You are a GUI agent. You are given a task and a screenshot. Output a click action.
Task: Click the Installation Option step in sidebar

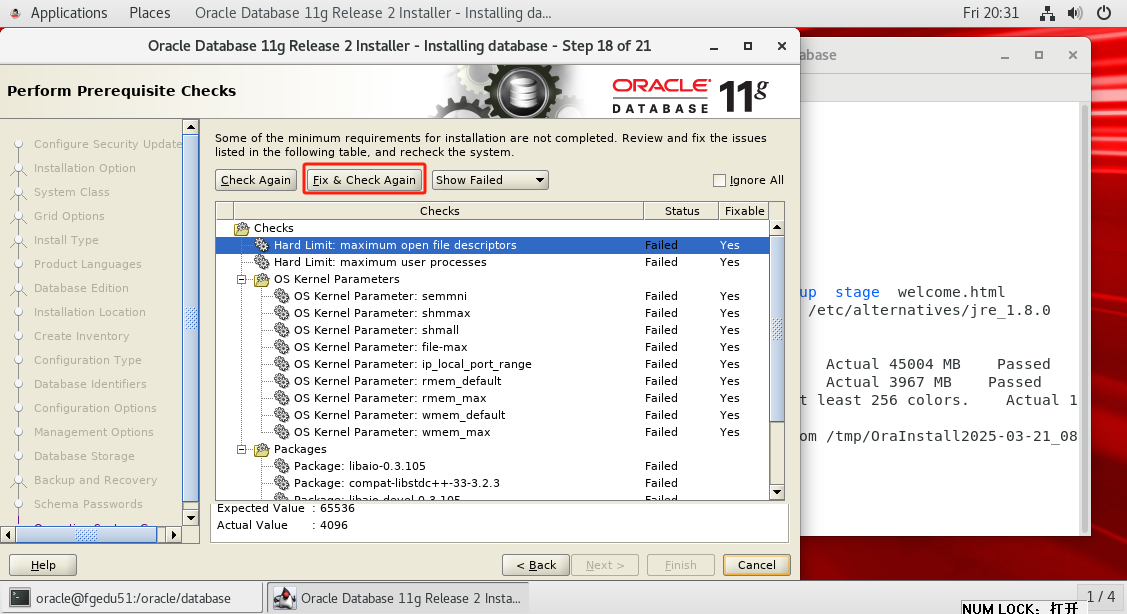coord(85,168)
